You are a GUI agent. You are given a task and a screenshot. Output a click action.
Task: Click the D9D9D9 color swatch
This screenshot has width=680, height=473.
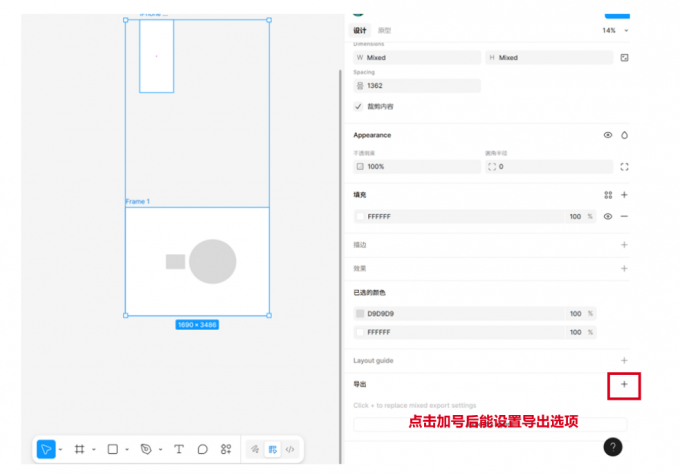[x=360, y=313]
